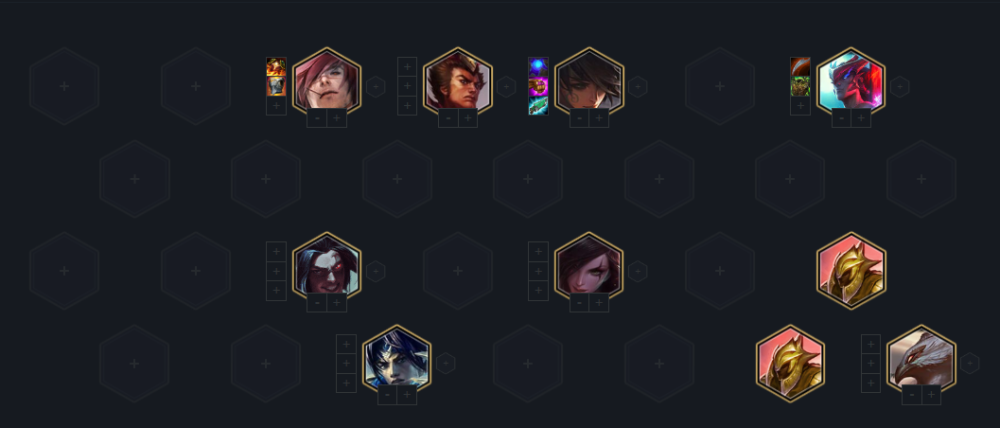Click the empty hexagon in top-left corner
The width and height of the screenshot is (1000, 428).
pos(64,85)
